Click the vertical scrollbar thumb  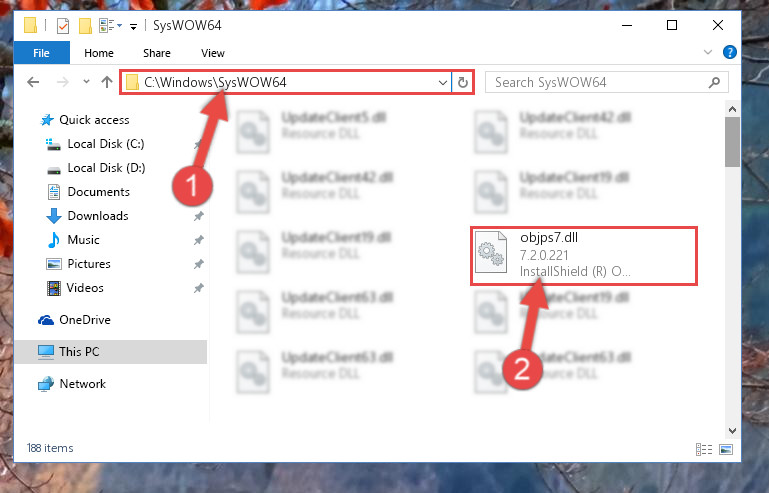pyautogui.click(x=732, y=142)
